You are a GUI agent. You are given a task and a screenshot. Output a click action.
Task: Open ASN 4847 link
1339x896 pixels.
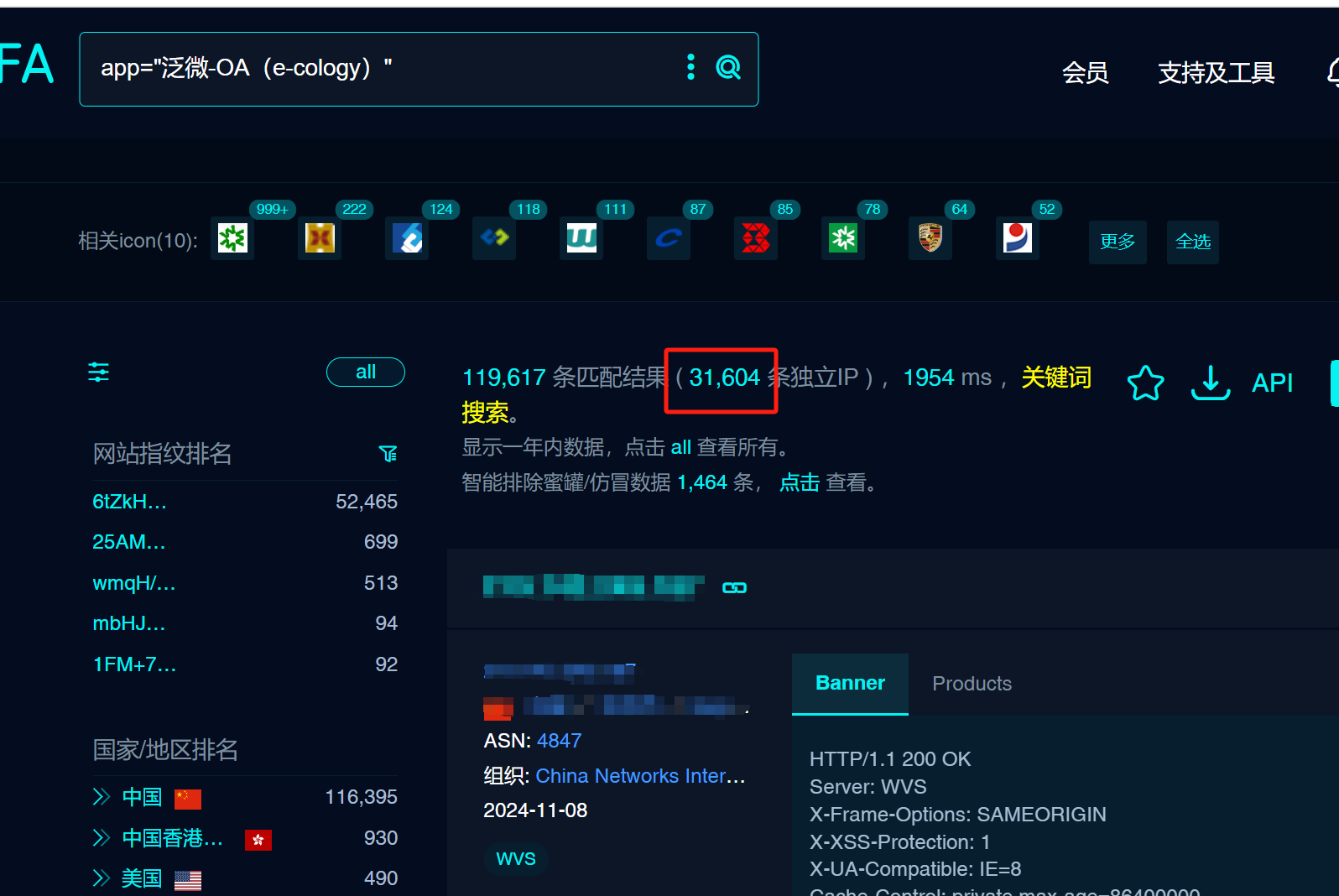click(559, 741)
